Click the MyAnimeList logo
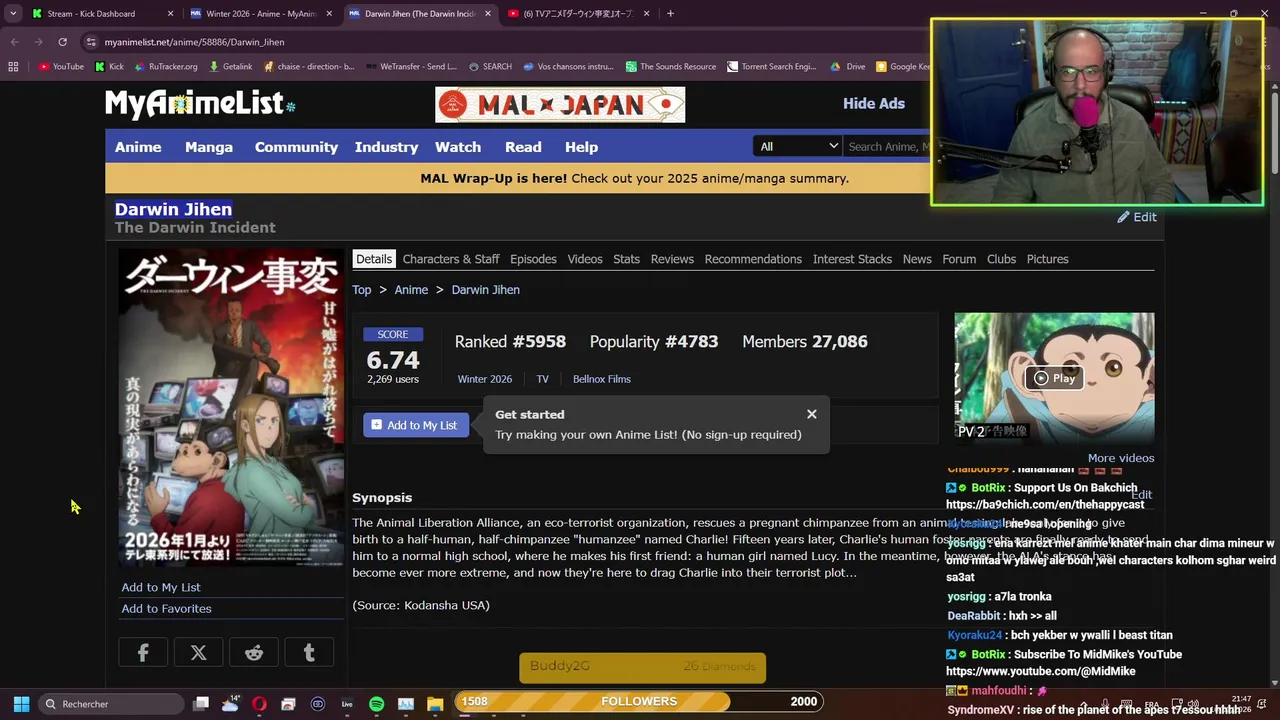Image resolution: width=1280 pixels, height=720 pixels. 200,103
